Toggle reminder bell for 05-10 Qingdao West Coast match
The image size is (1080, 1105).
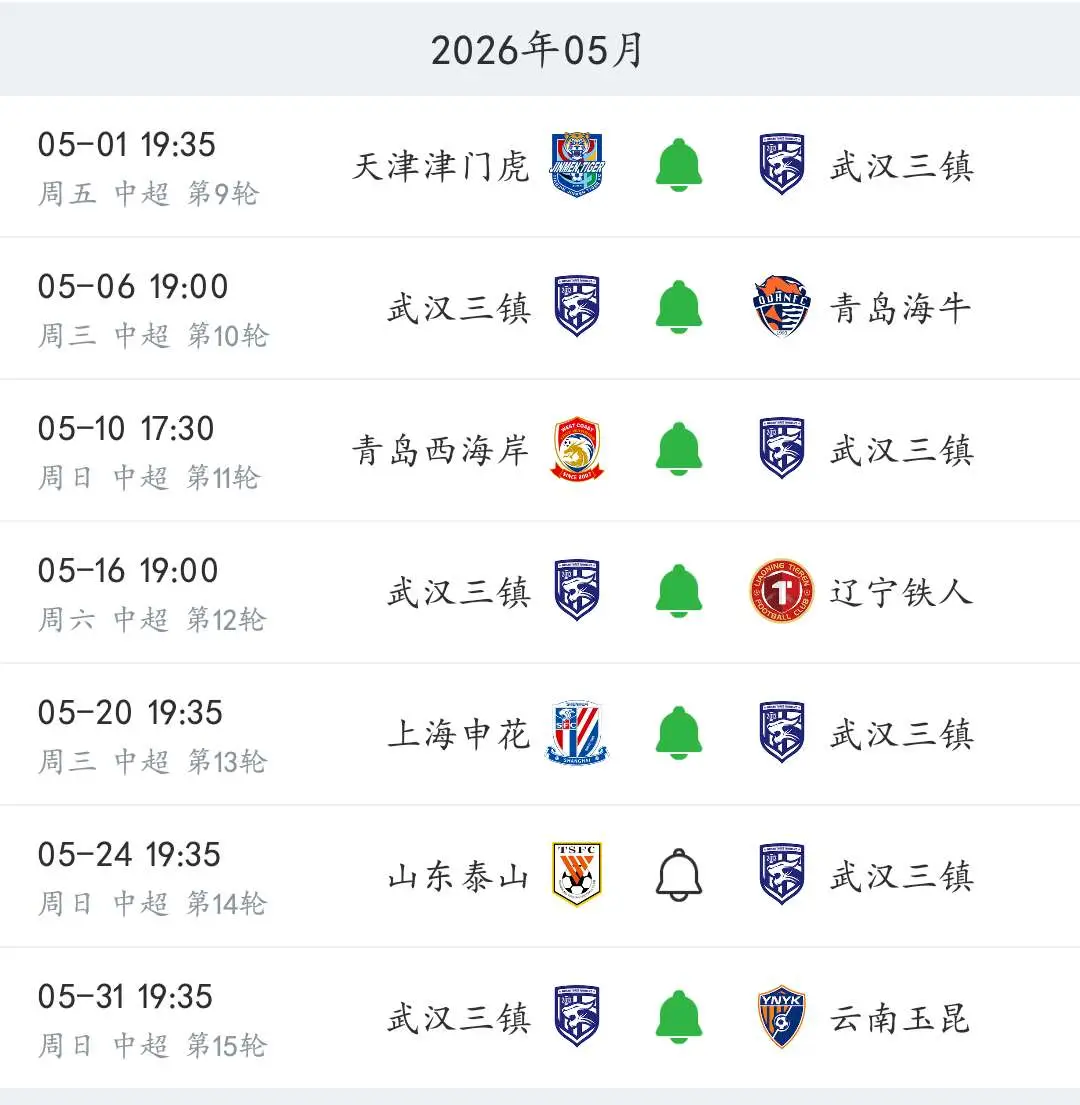(x=678, y=449)
